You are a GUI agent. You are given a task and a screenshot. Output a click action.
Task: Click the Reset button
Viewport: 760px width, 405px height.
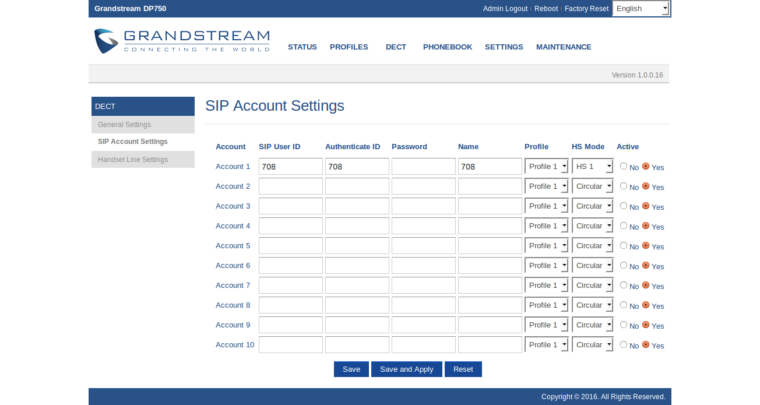[463, 369]
